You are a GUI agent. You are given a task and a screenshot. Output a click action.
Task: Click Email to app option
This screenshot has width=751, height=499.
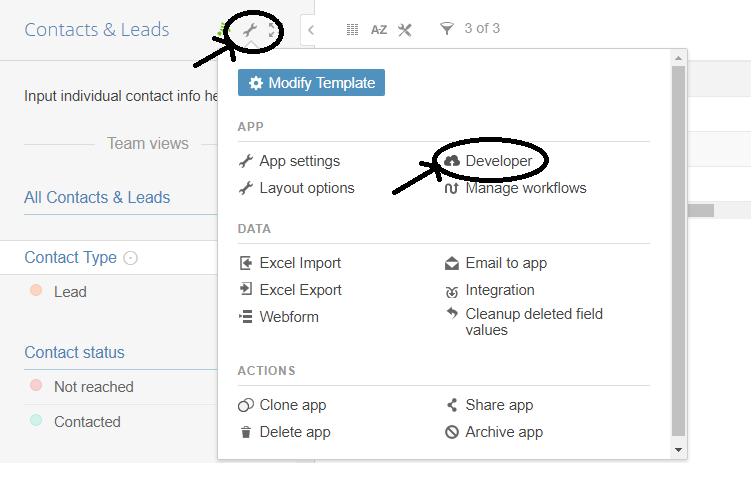pyautogui.click(x=506, y=263)
